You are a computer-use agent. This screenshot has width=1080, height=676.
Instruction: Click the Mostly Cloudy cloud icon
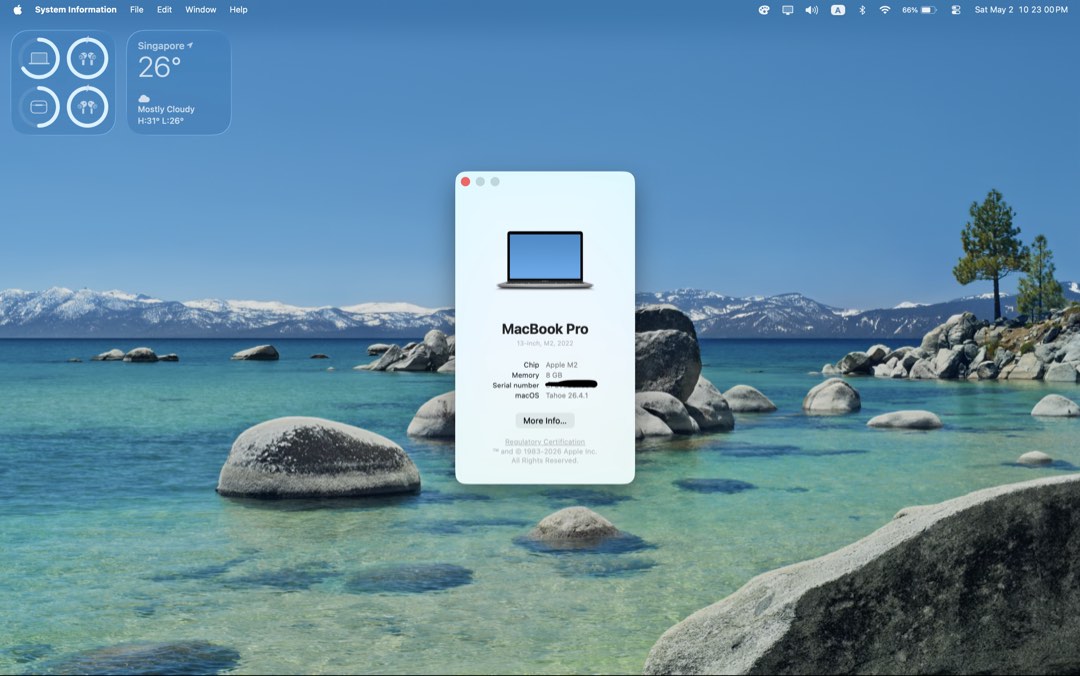click(144, 99)
